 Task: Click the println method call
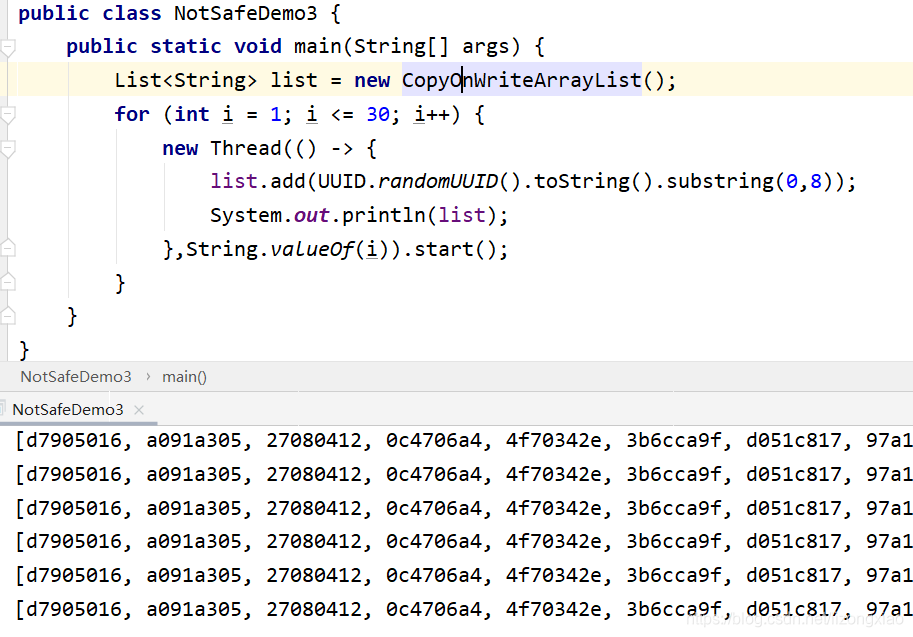tap(384, 215)
